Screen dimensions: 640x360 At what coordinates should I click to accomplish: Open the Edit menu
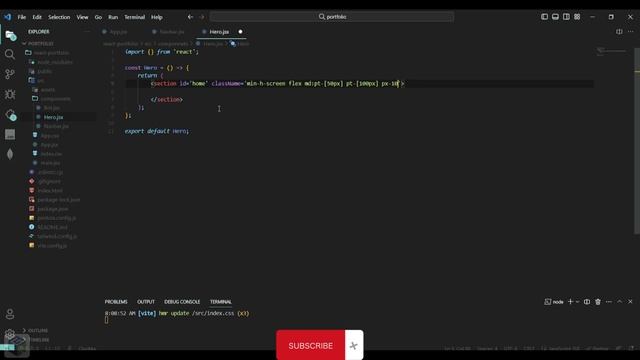pos(37,17)
